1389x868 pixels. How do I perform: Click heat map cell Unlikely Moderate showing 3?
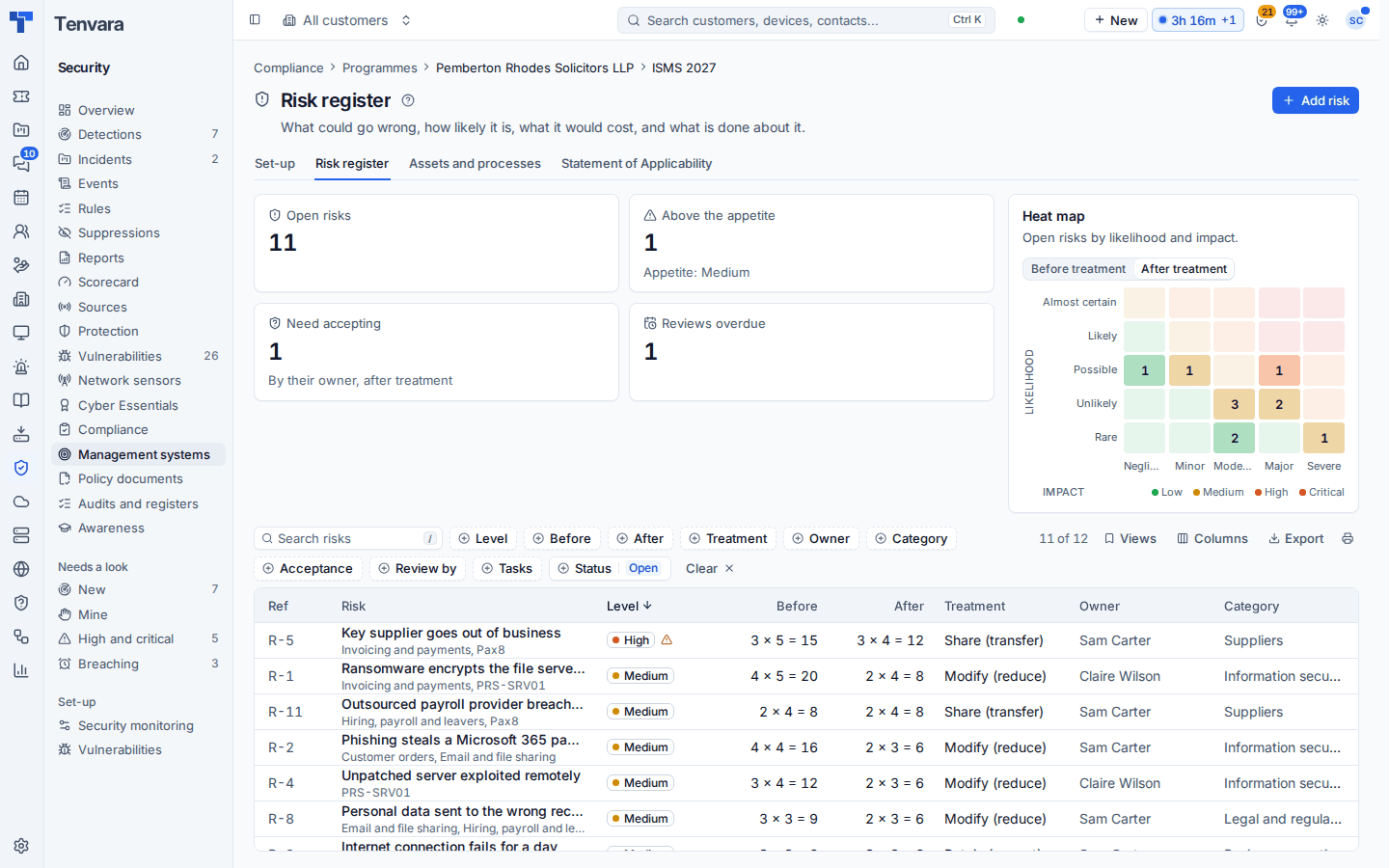(x=1235, y=404)
